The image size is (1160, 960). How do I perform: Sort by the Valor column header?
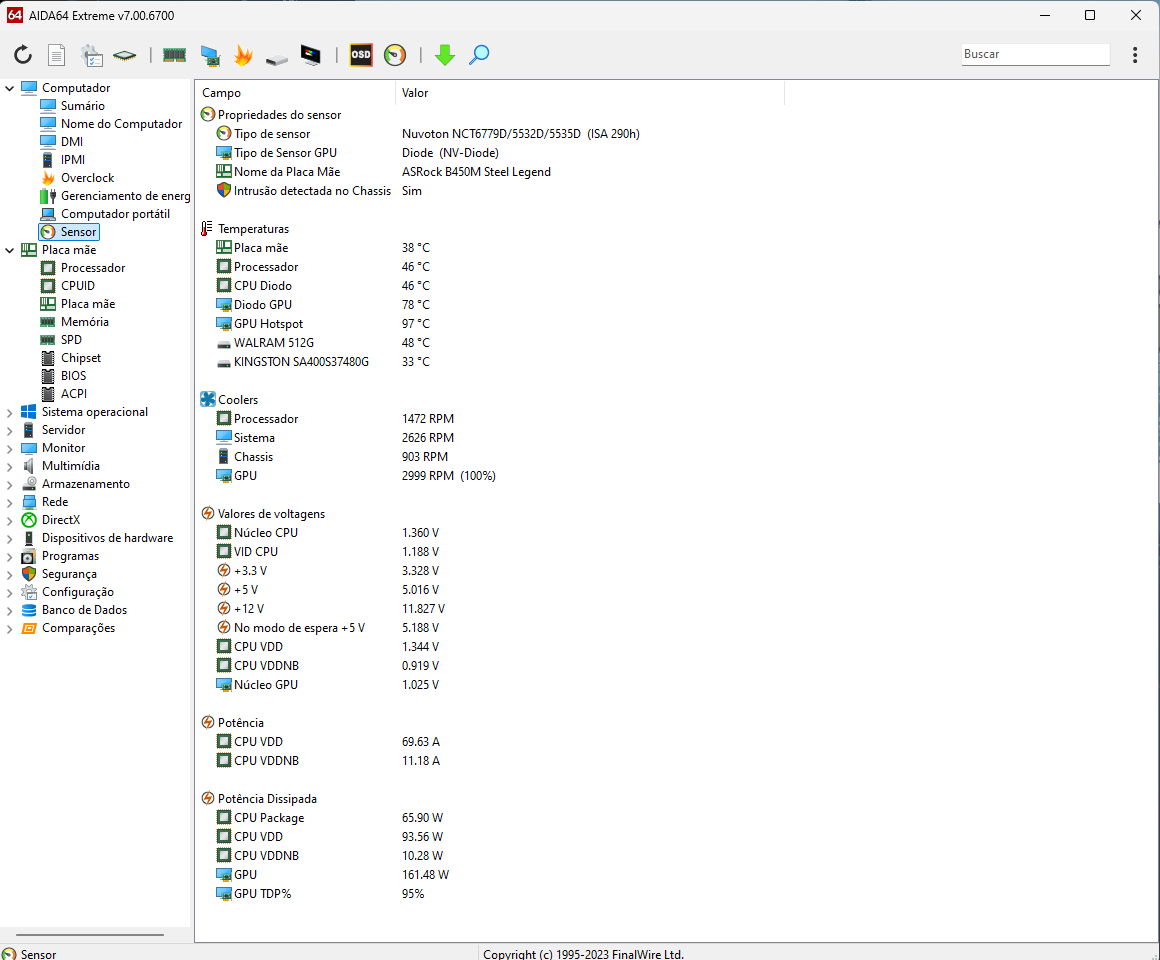tap(590, 92)
